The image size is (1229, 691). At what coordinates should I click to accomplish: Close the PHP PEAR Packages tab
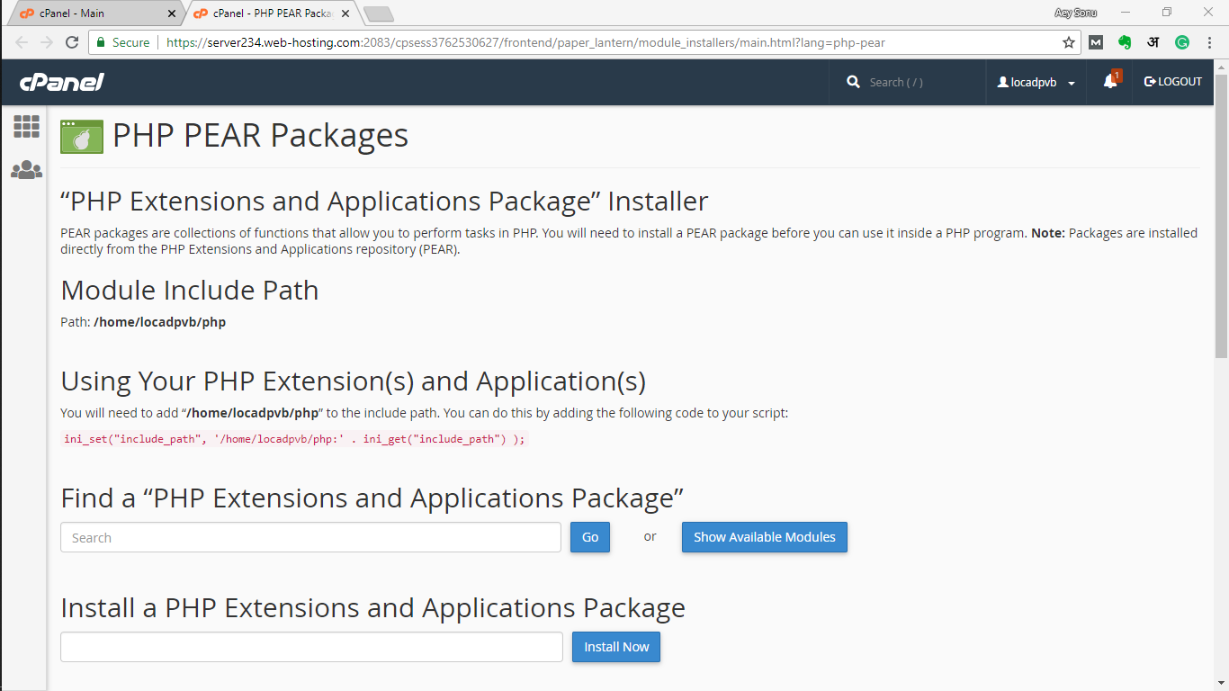coord(345,14)
